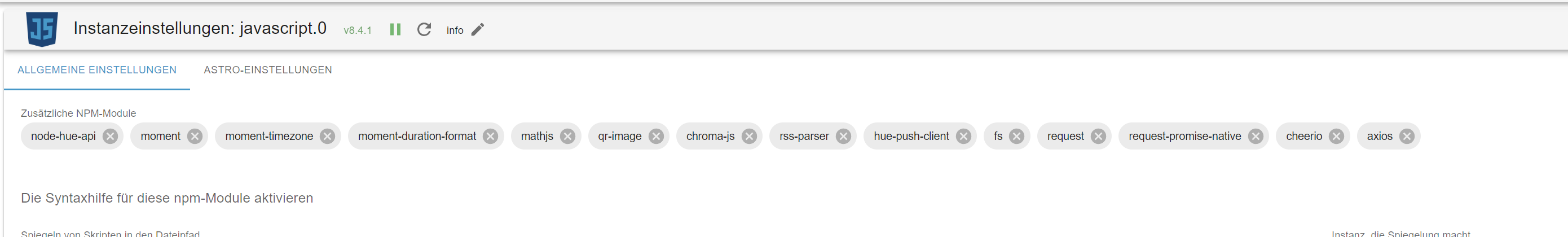The height and width of the screenshot is (237, 1568).
Task: Remove the chroma-js module
Action: coord(749,136)
